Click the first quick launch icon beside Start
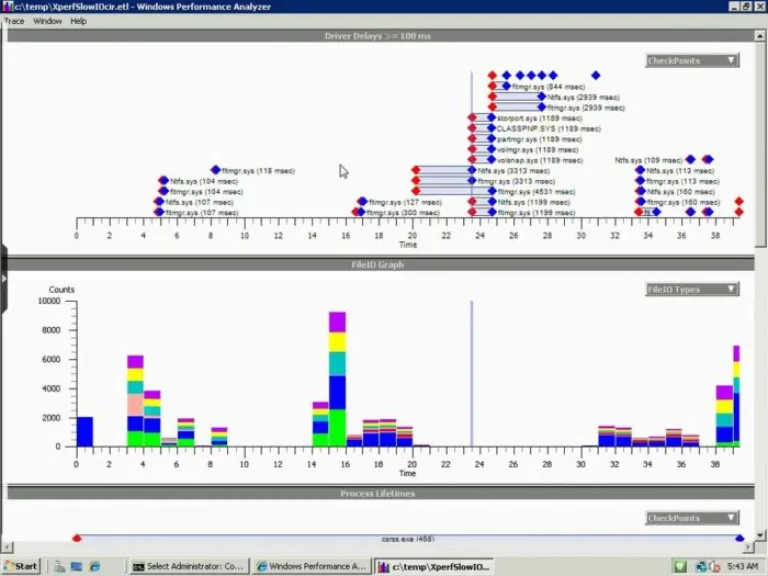Screen dimensions: 768x576 coord(59,567)
